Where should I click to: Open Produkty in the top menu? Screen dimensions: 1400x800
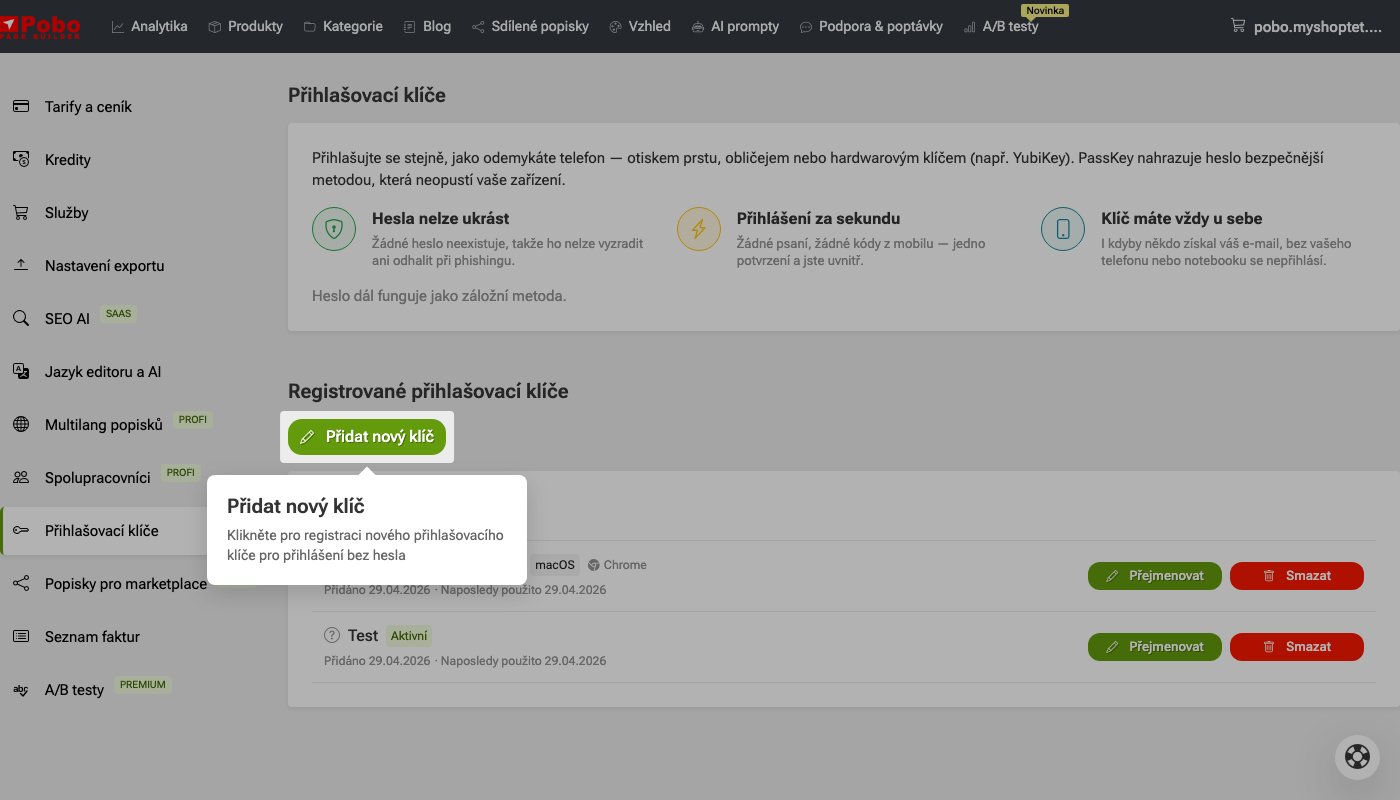point(245,26)
